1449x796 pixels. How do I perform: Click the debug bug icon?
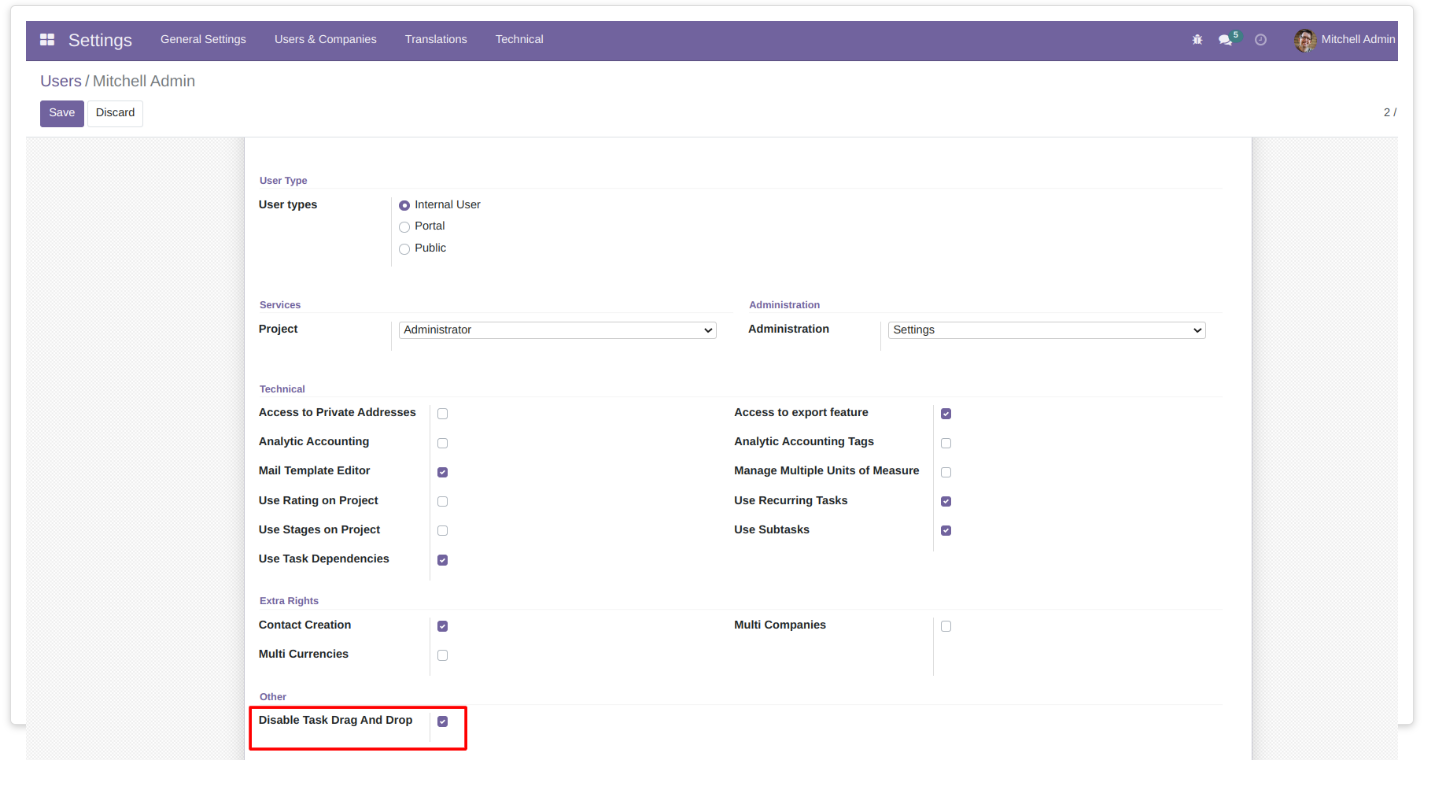click(1197, 40)
